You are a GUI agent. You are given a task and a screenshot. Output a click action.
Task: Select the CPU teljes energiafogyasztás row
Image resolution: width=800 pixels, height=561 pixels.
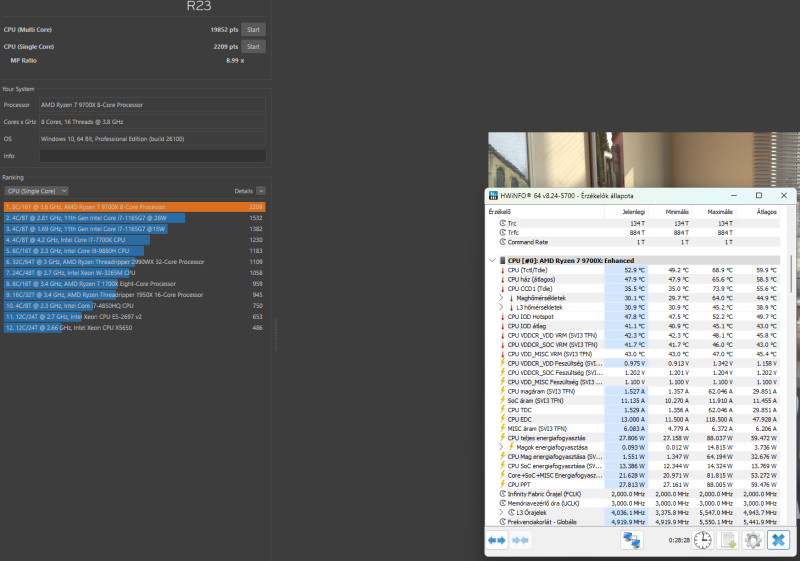click(634, 438)
